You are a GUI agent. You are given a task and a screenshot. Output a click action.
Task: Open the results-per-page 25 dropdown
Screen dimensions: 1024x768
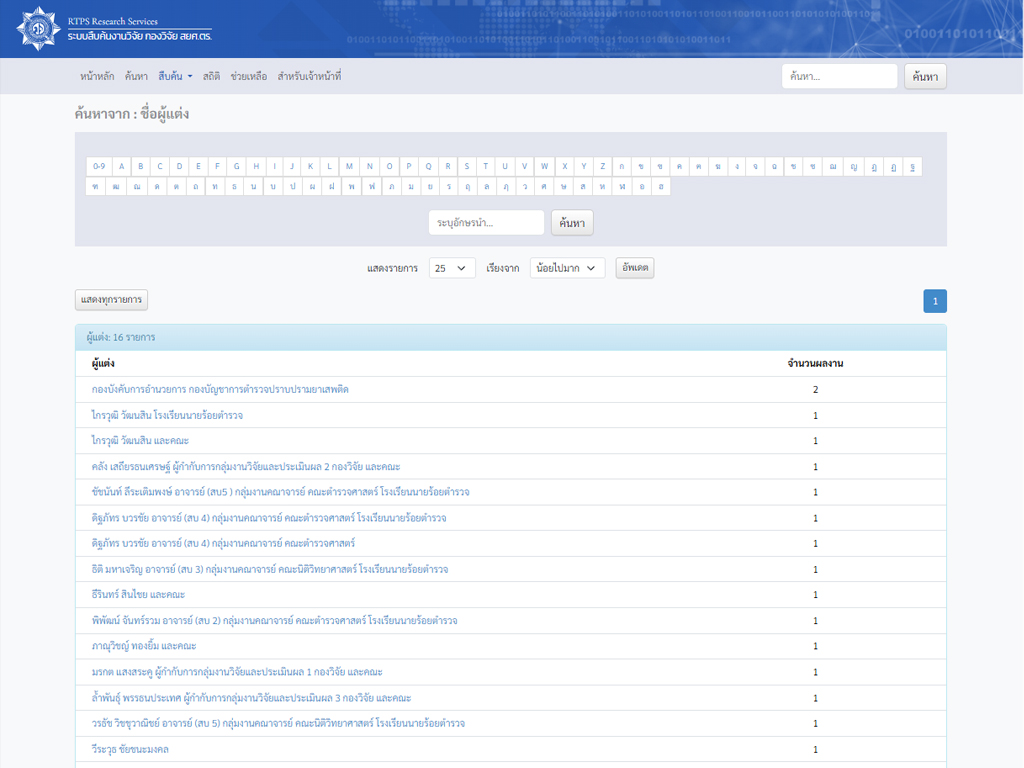pyautogui.click(x=452, y=268)
